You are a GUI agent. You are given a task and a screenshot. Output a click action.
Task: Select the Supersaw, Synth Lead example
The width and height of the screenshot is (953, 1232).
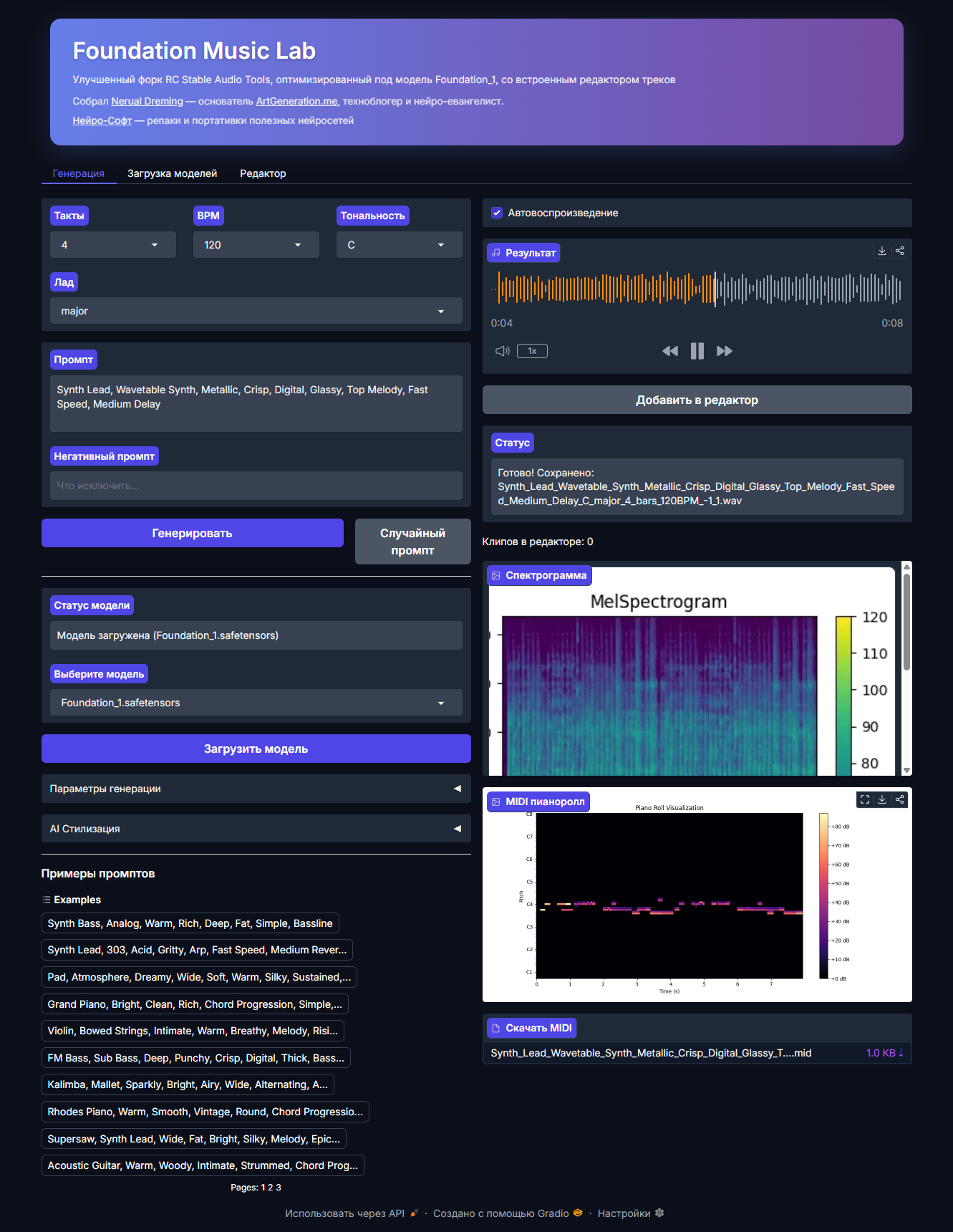pyautogui.click(x=194, y=1139)
